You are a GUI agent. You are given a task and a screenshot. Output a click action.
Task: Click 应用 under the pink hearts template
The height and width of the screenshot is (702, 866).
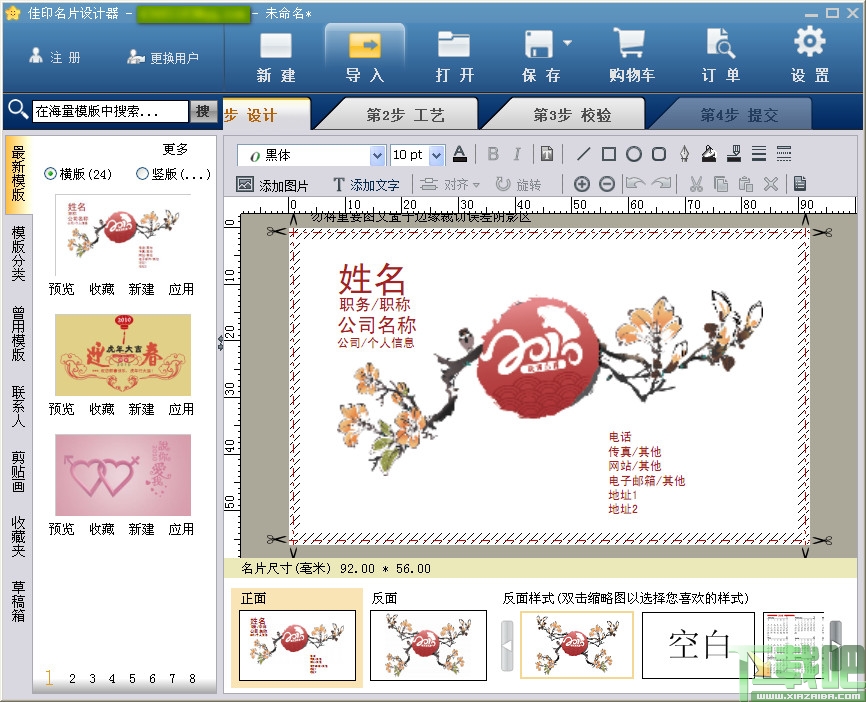coord(181,529)
